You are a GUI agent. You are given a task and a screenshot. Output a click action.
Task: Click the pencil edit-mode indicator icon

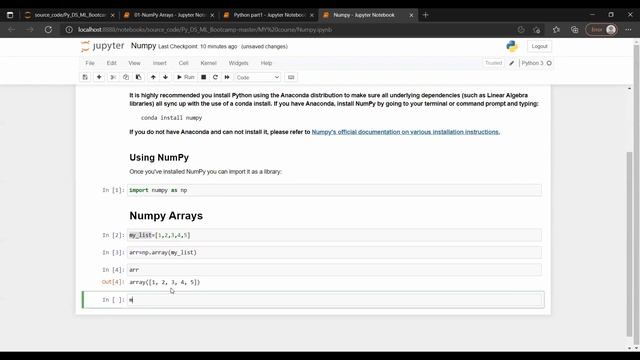(x=511, y=63)
